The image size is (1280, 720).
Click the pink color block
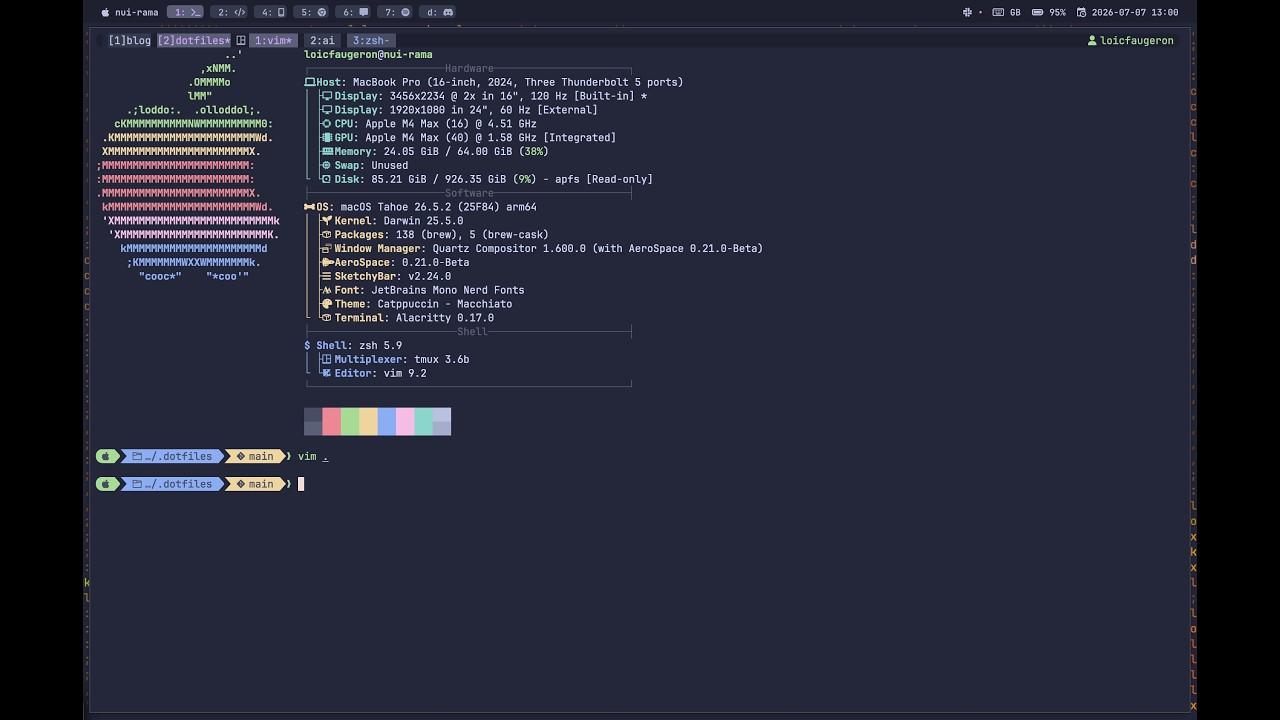[405, 421]
